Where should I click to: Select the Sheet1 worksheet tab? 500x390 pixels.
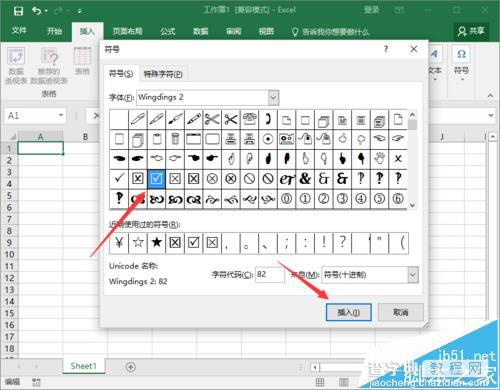pyautogui.click(x=84, y=366)
